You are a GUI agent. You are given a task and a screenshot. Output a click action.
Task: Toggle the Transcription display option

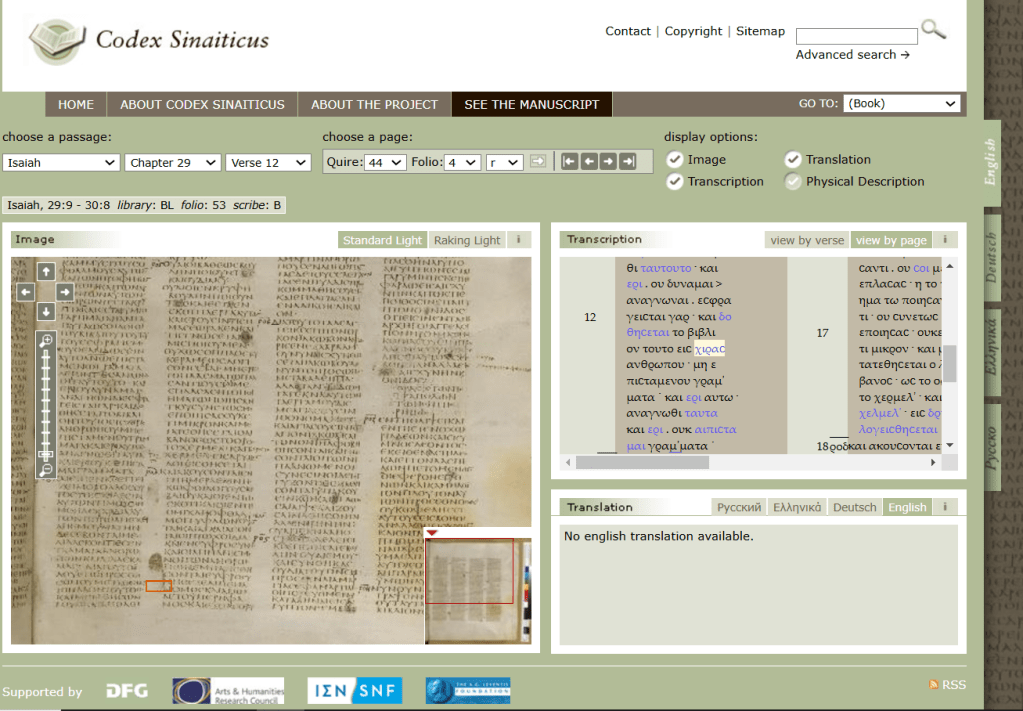pos(675,182)
